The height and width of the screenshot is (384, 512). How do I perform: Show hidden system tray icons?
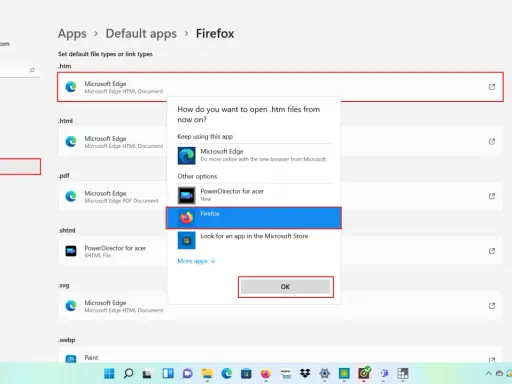click(488, 374)
